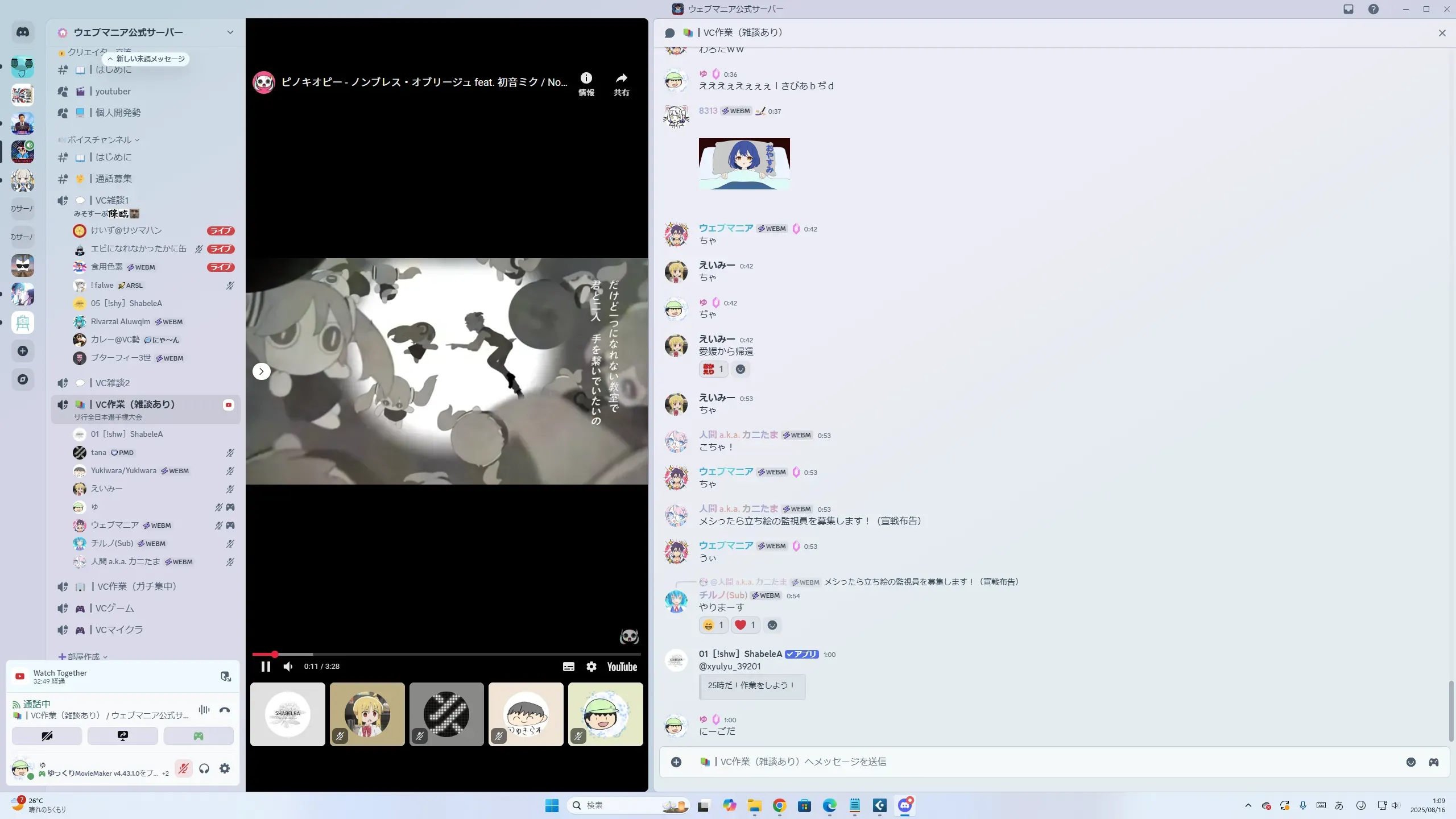The width and height of the screenshot is (1456, 819).
Task: Open the VC雑談2 voice channel
Action: (x=113, y=383)
